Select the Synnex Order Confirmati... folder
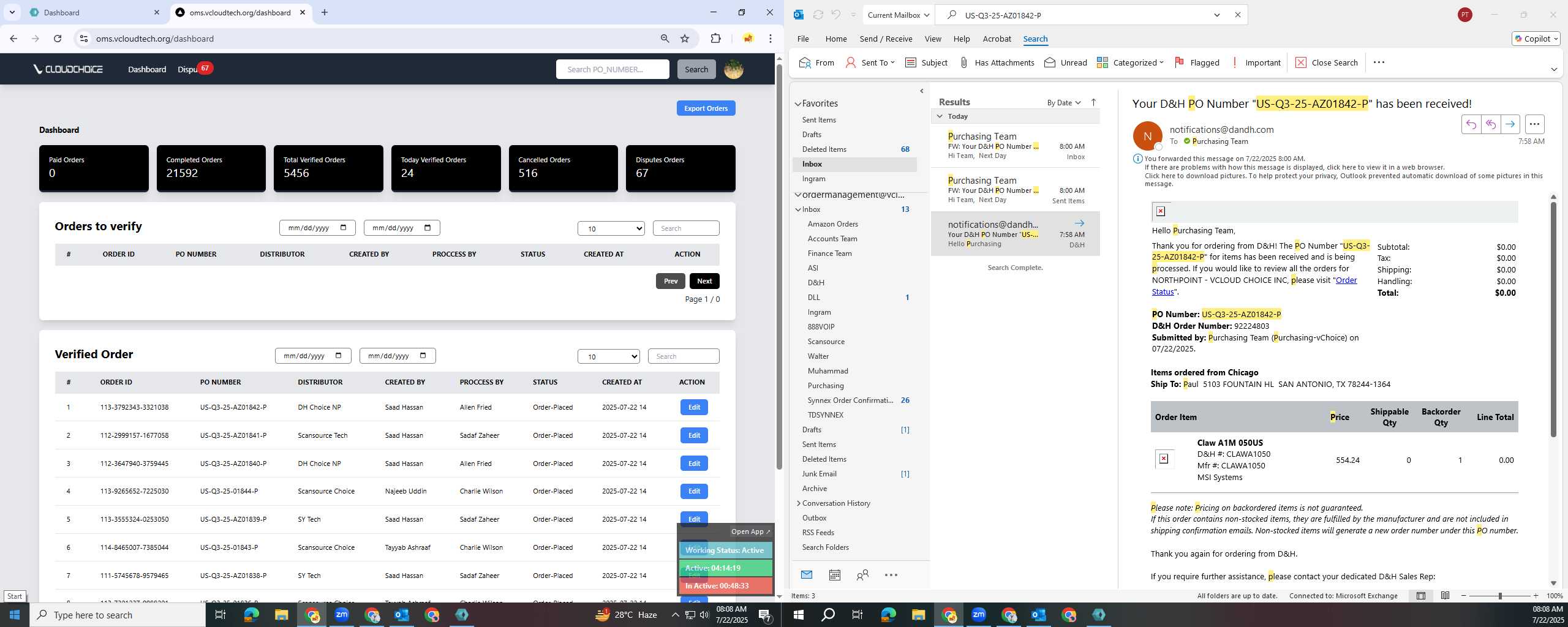 pos(850,400)
